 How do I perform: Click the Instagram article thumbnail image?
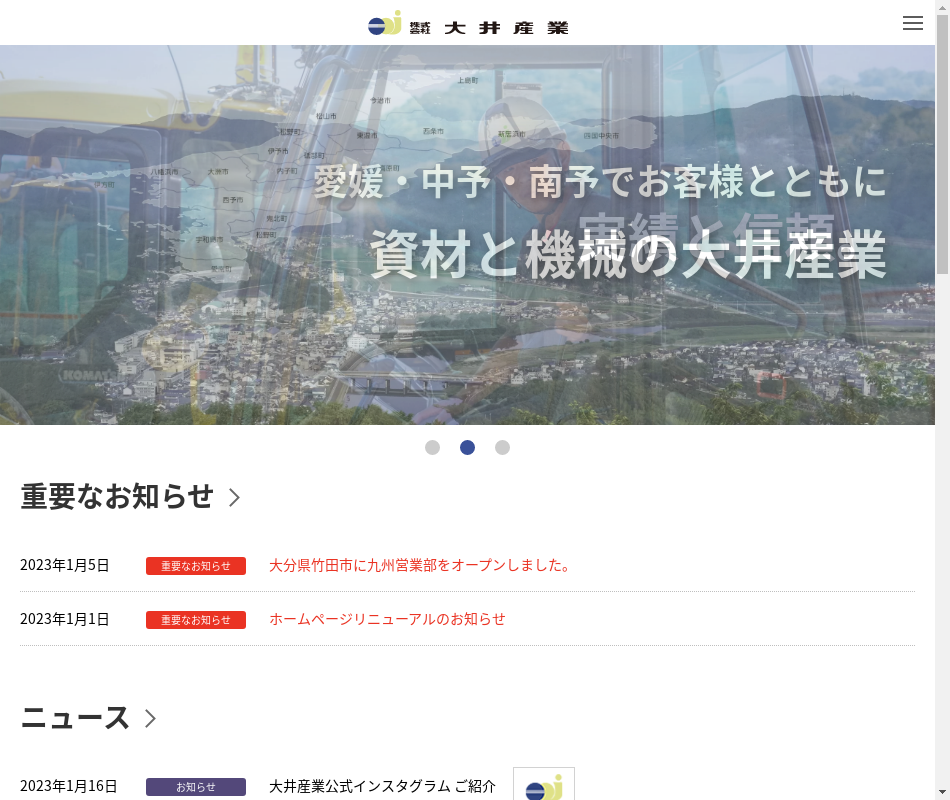pyautogui.click(x=543, y=785)
